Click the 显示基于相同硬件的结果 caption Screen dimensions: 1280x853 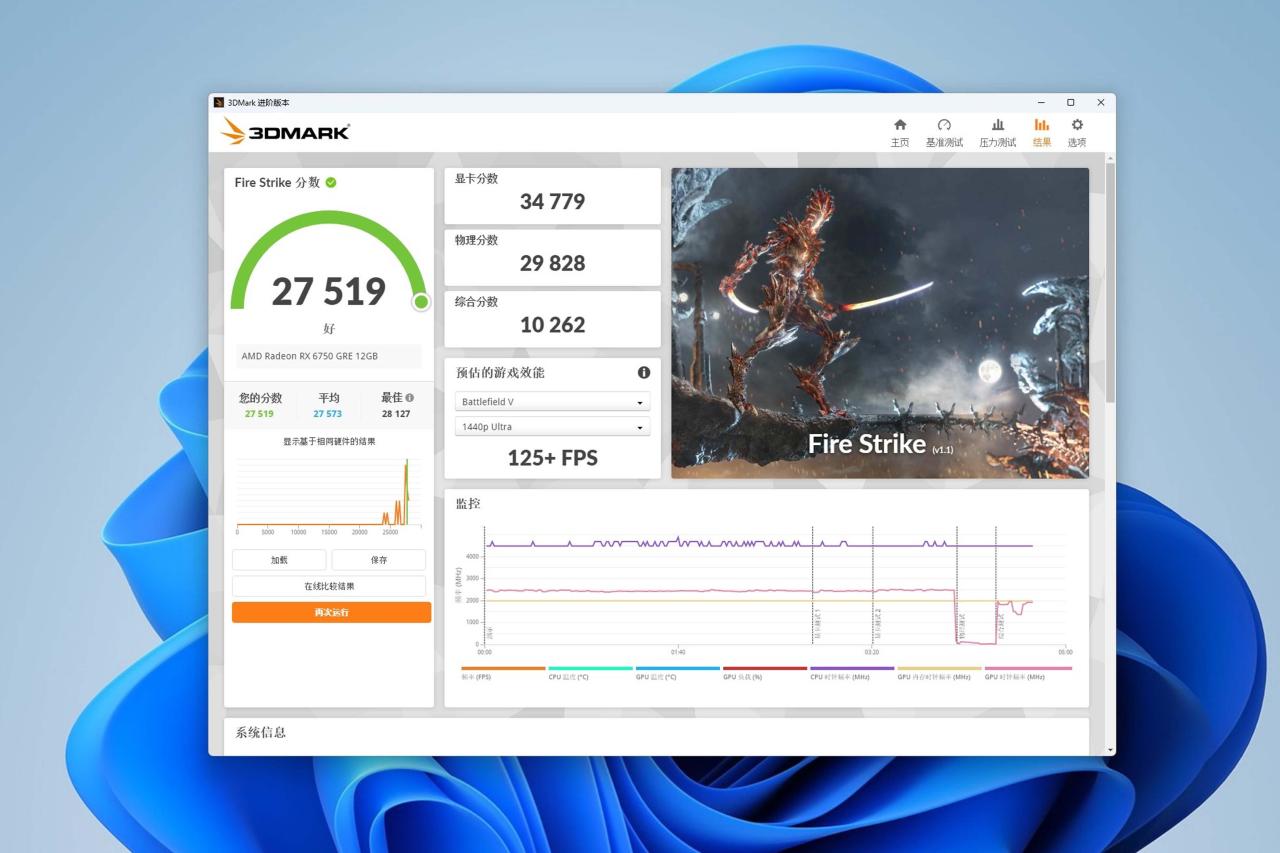[x=329, y=442]
